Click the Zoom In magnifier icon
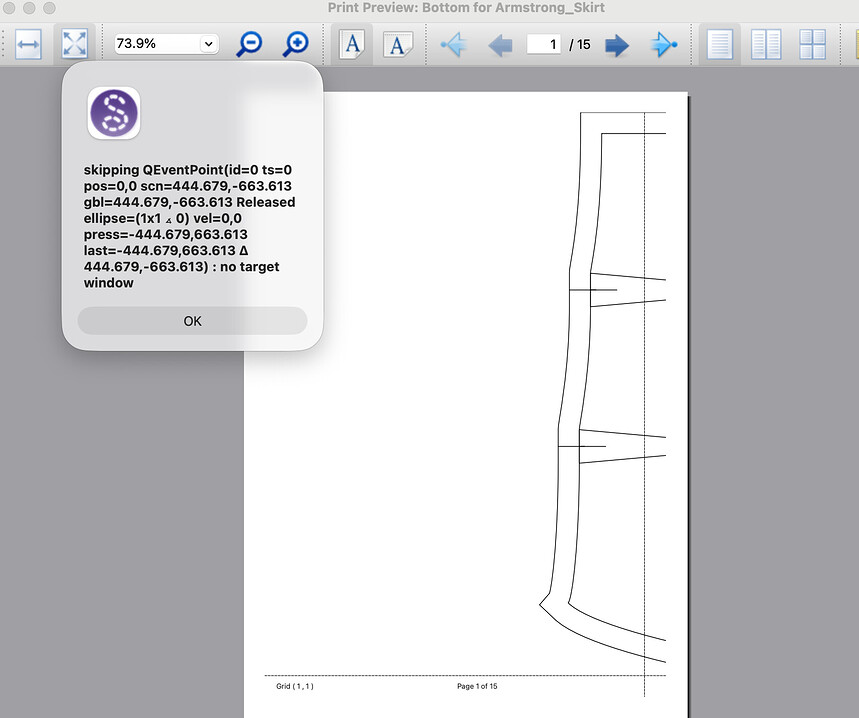Viewport: 859px width, 718px height. (296, 44)
